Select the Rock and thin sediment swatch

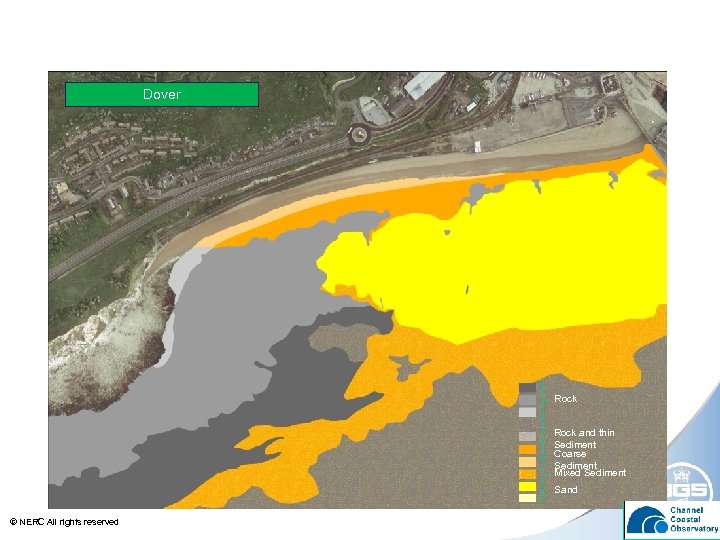(527, 437)
